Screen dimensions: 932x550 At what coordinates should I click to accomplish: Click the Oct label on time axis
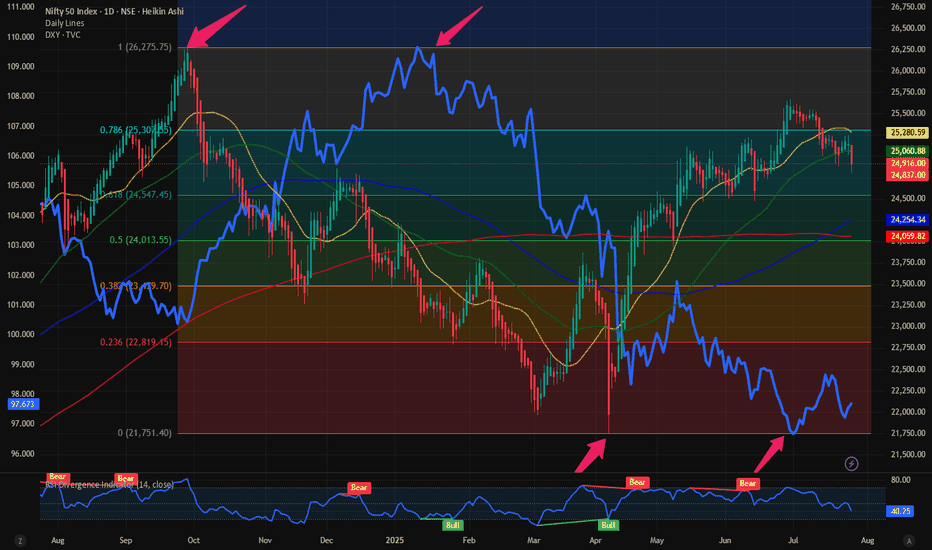[194, 540]
